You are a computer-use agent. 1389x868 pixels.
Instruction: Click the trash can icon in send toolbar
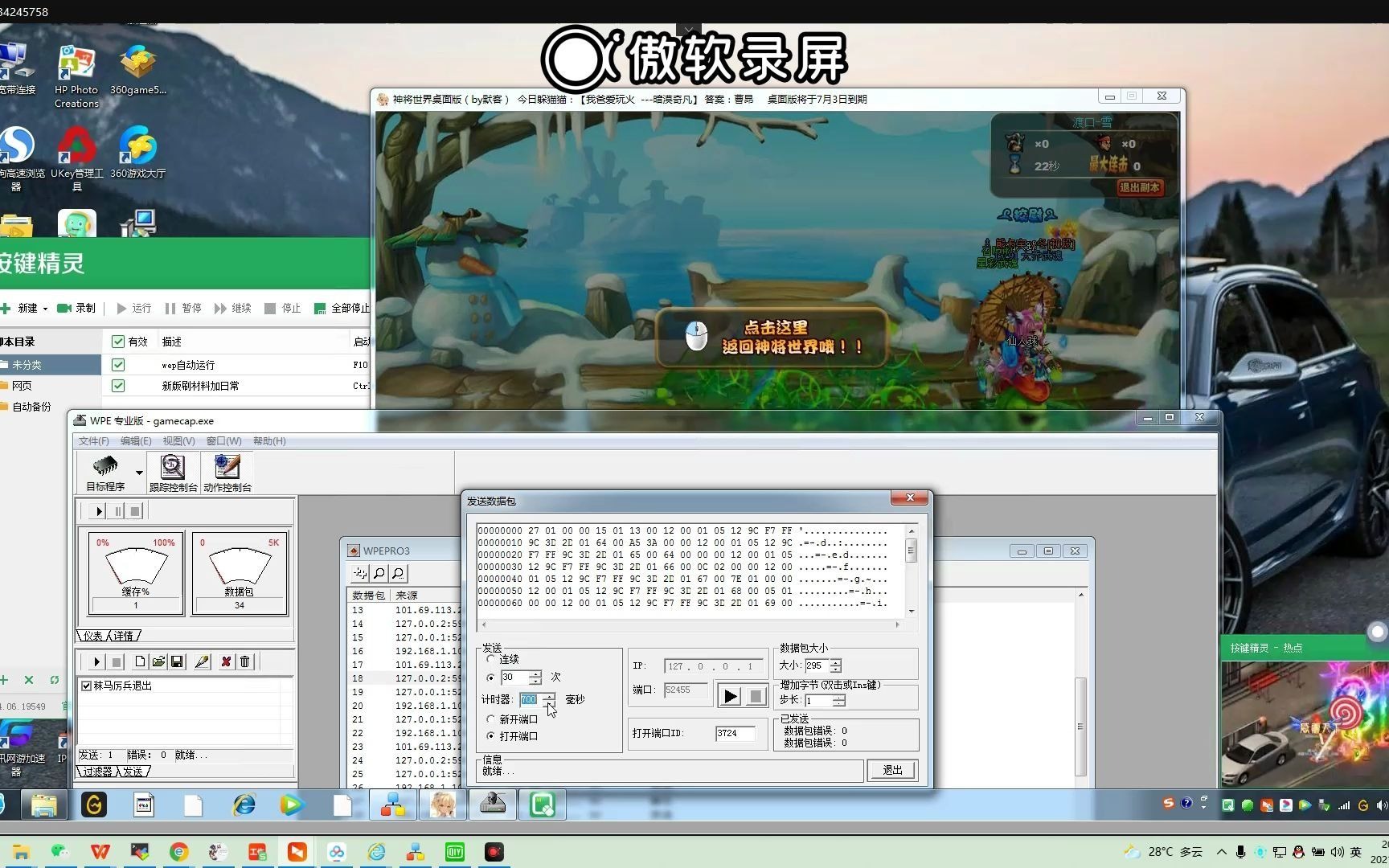click(x=244, y=661)
